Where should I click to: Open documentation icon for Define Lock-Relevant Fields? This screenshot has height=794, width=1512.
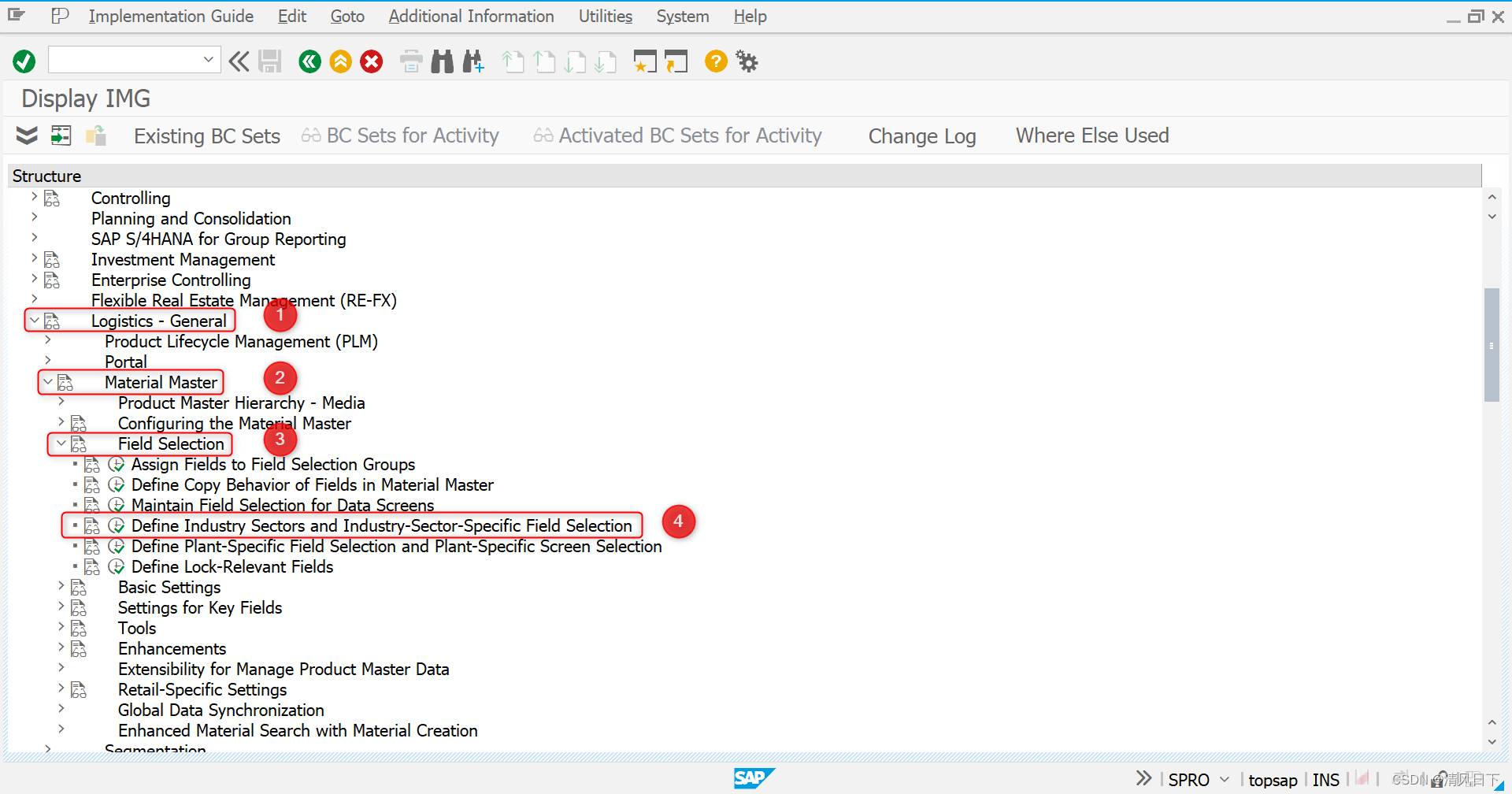coord(92,566)
